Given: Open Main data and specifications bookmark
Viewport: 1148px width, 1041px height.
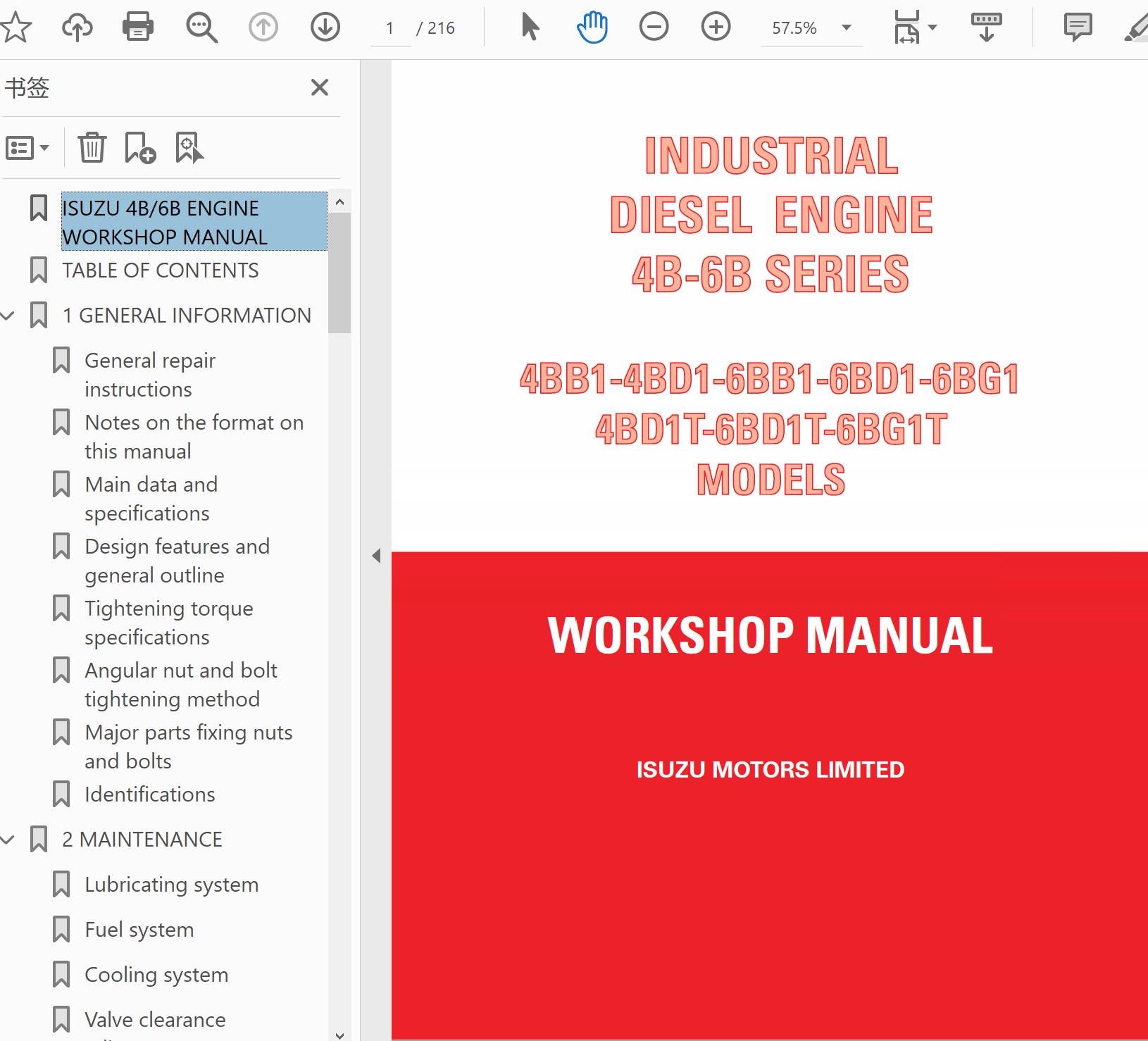Looking at the screenshot, I should [151, 499].
